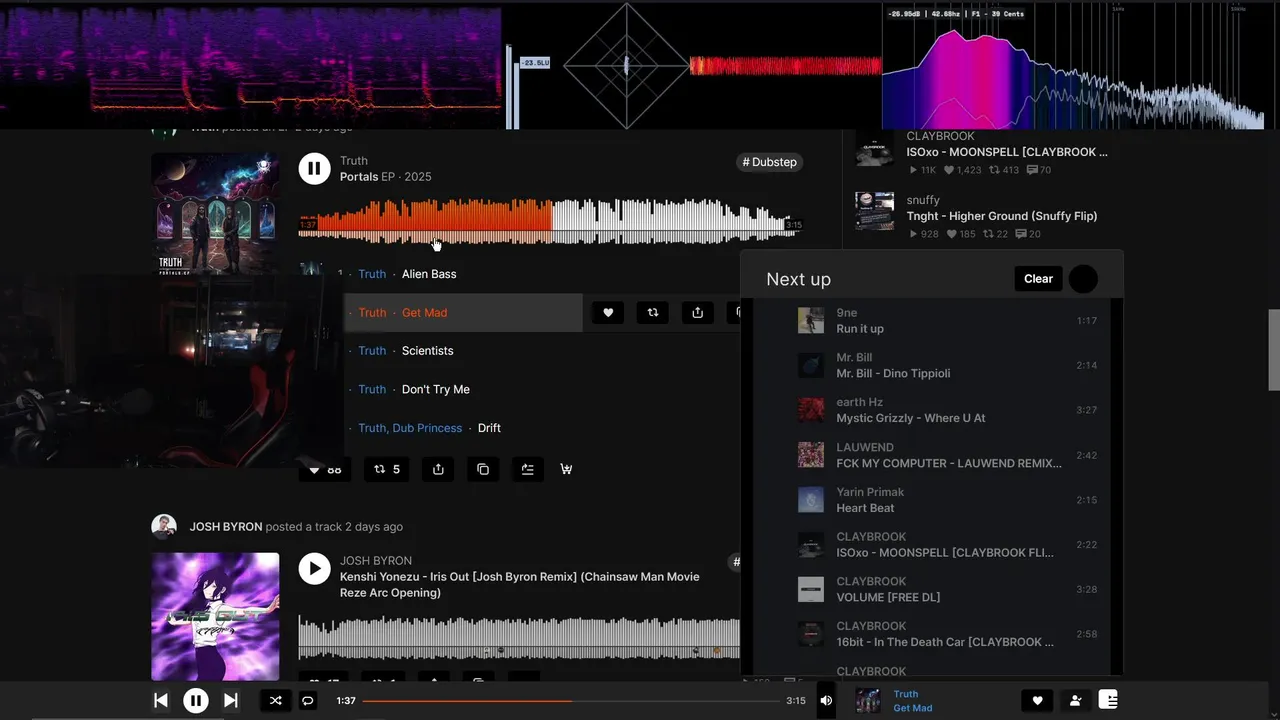Open VOLUME [FREE DL] queue thumbnail
Screen dimensions: 1280x720
(811, 589)
